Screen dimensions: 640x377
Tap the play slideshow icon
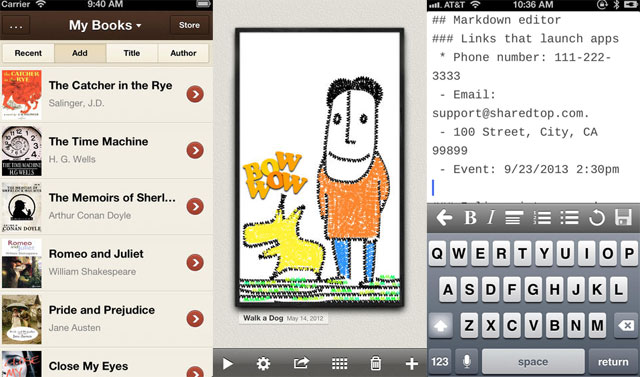(228, 363)
